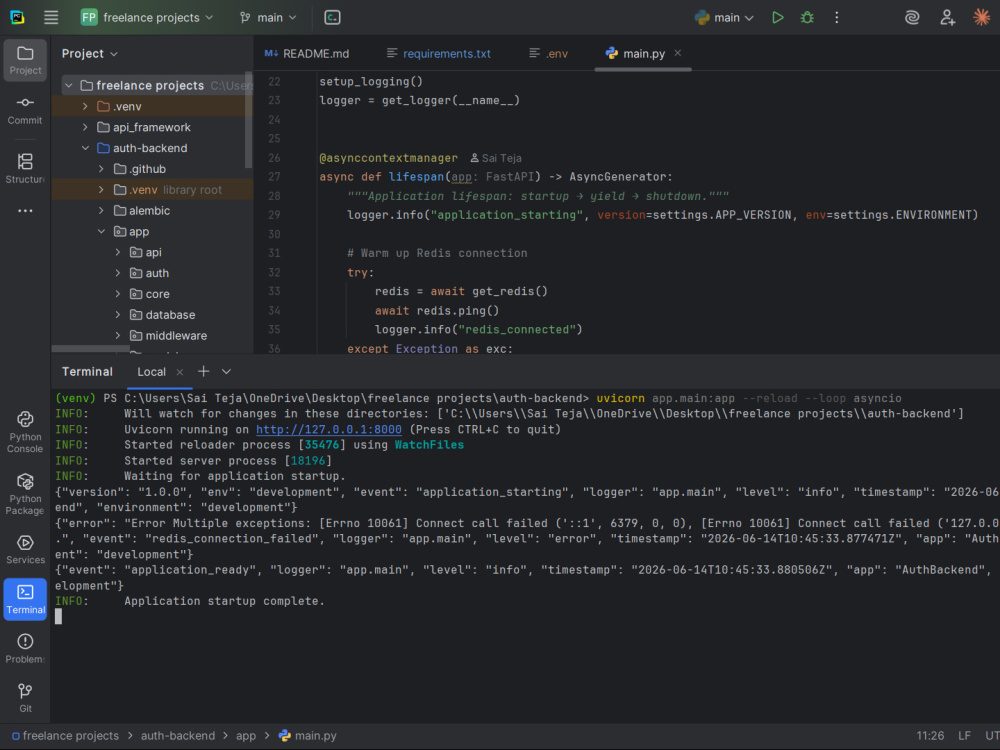Image resolution: width=1000 pixels, height=750 pixels.
Task: Switch to the .env editor tab
Action: pos(548,54)
